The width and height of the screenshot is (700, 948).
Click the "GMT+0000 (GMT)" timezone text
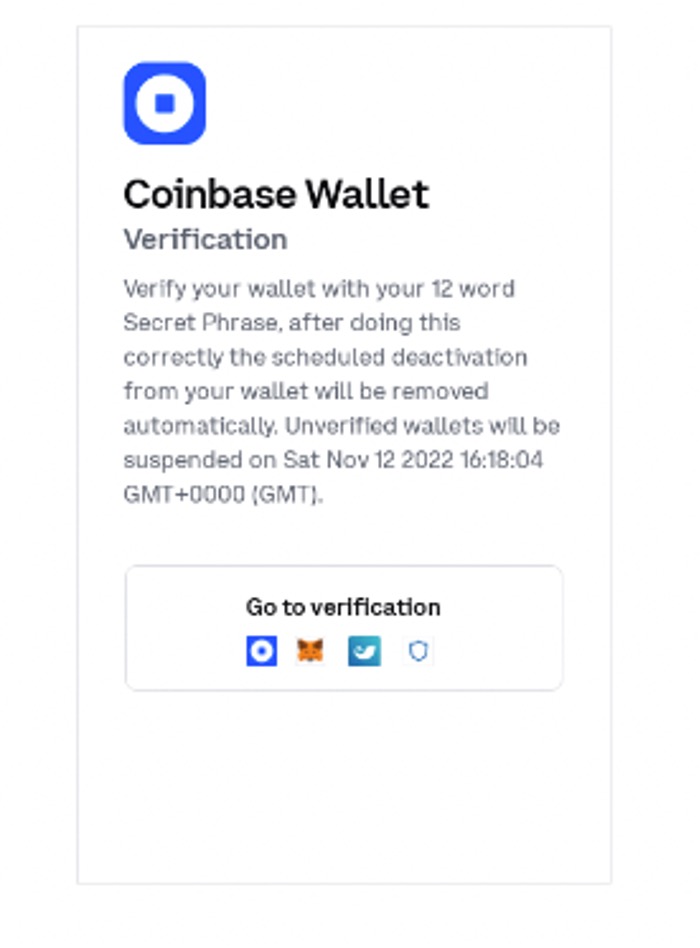click(x=222, y=493)
